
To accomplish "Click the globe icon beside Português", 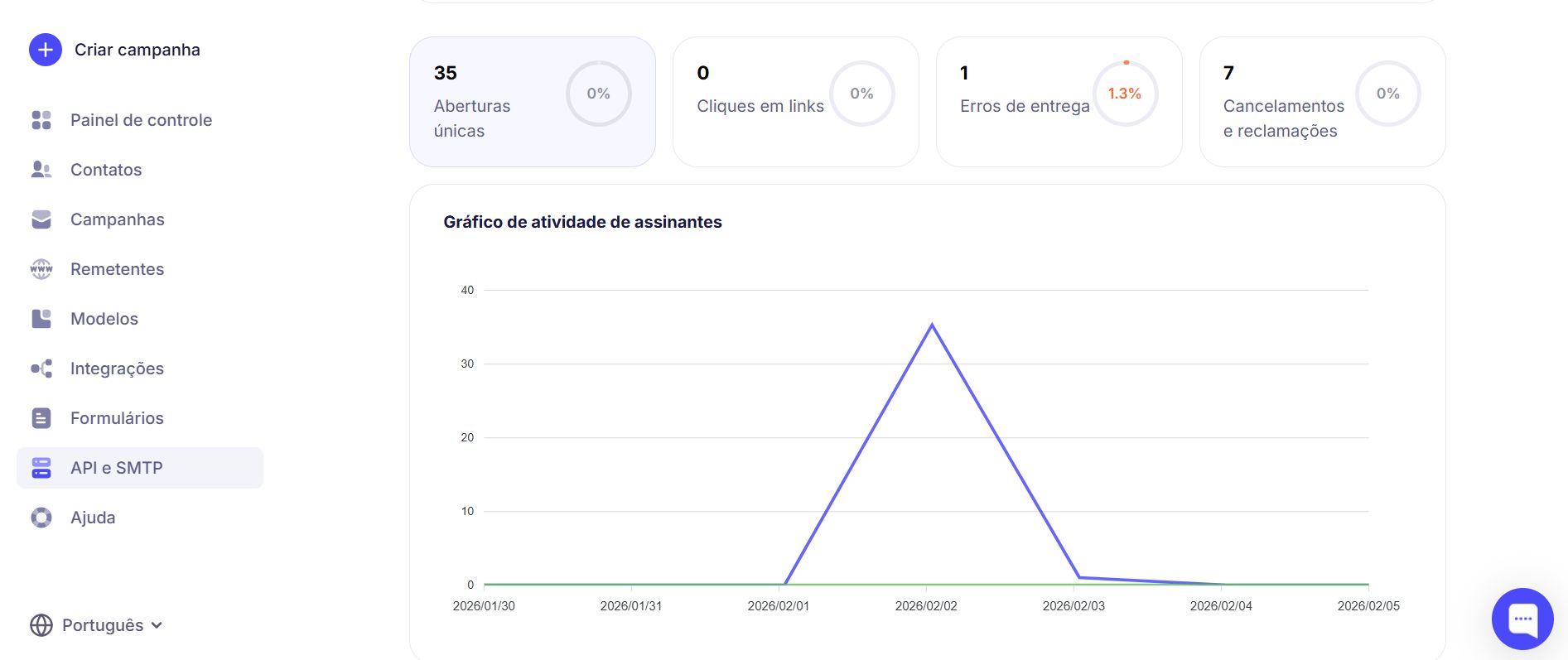I will [41, 625].
